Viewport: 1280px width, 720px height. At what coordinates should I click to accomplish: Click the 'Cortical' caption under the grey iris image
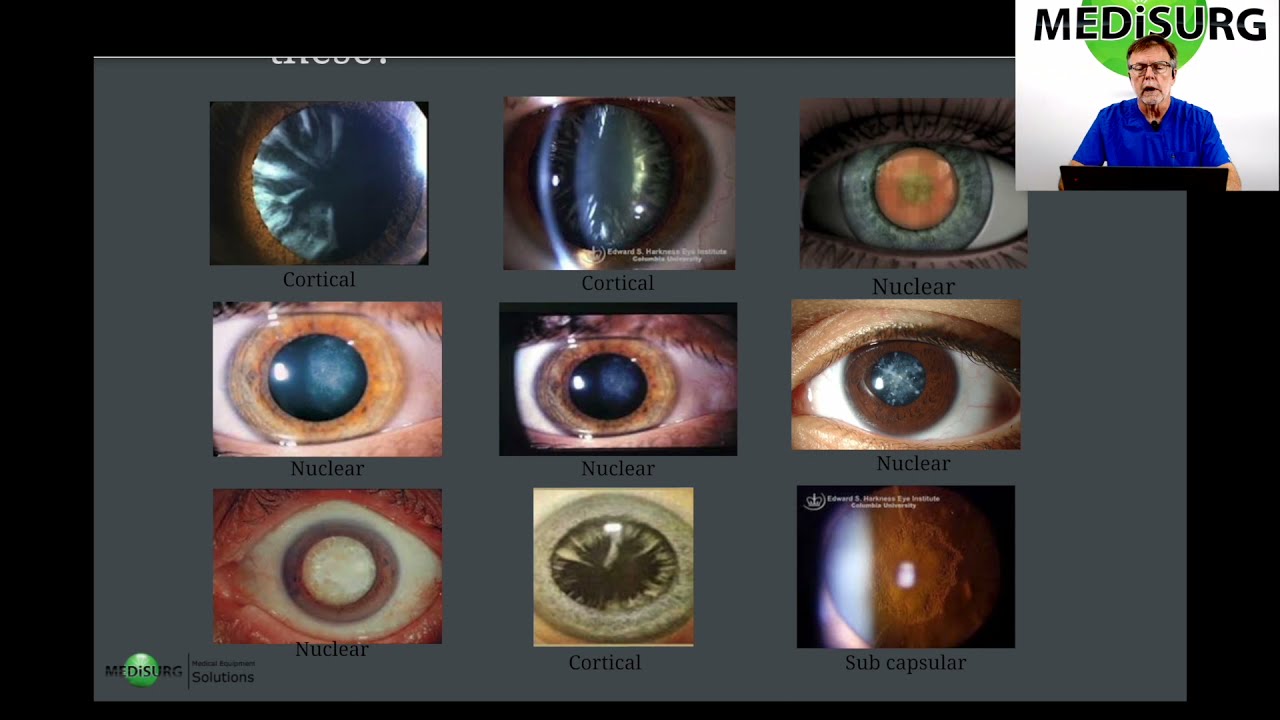(605, 662)
